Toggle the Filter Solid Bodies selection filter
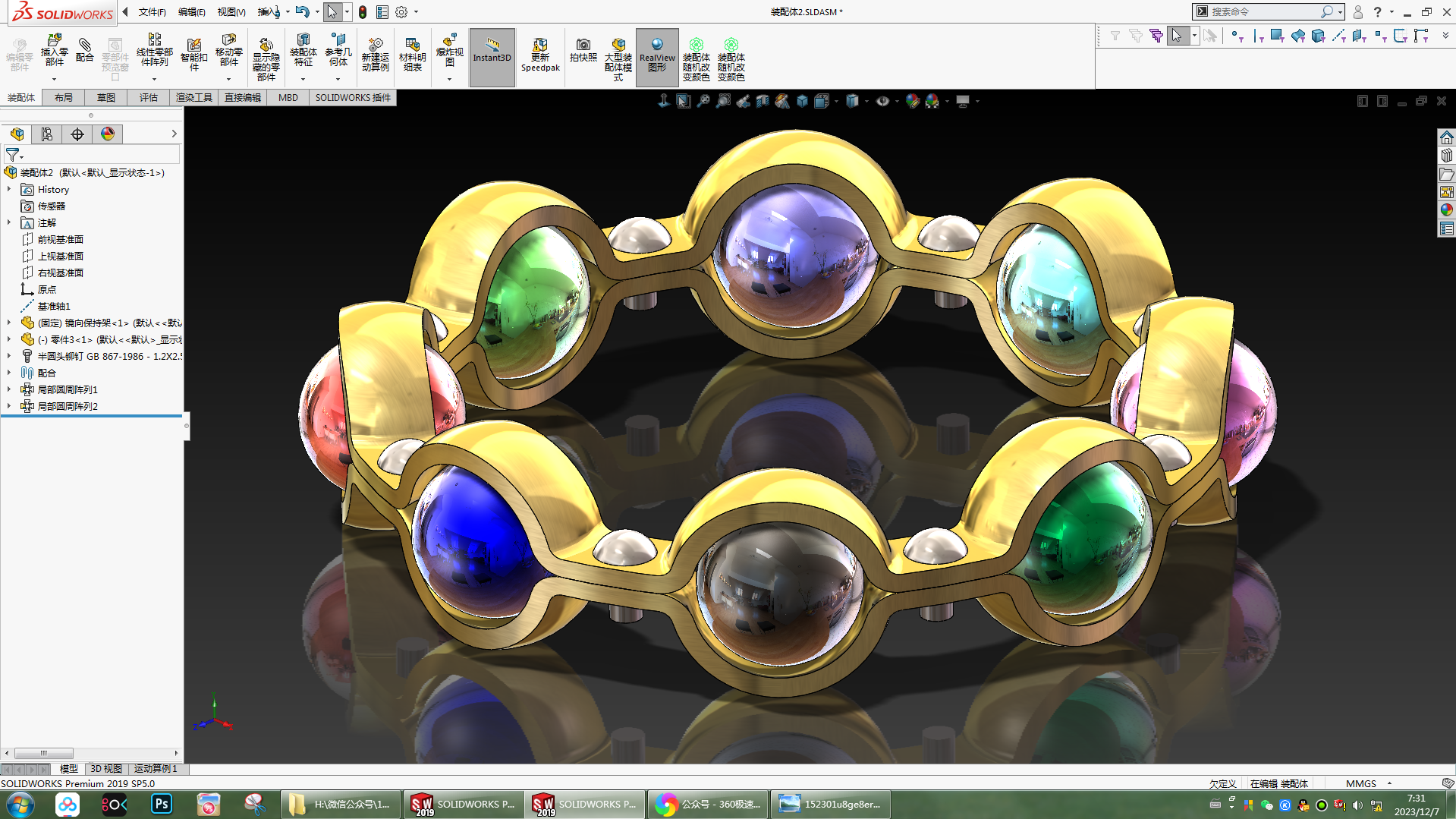This screenshot has height=819, width=1456. click(1319, 36)
